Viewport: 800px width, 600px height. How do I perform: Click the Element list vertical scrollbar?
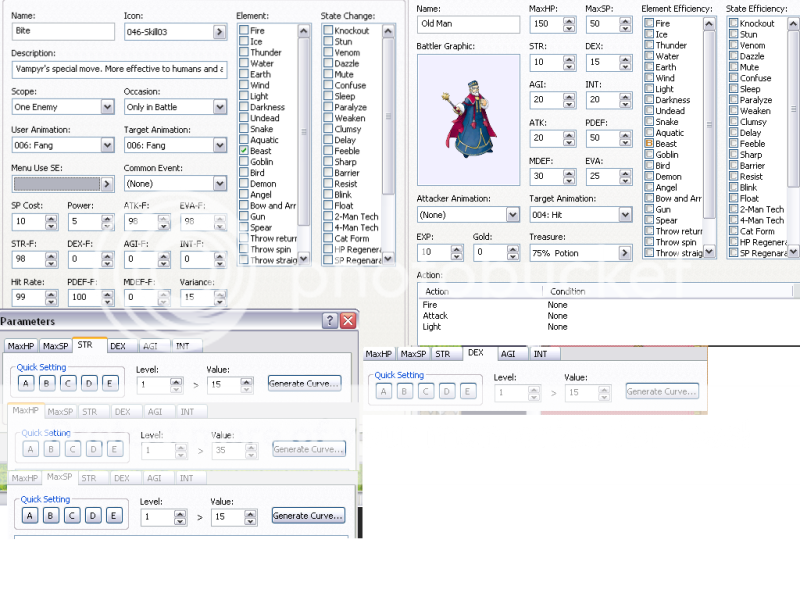coord(304,140)
